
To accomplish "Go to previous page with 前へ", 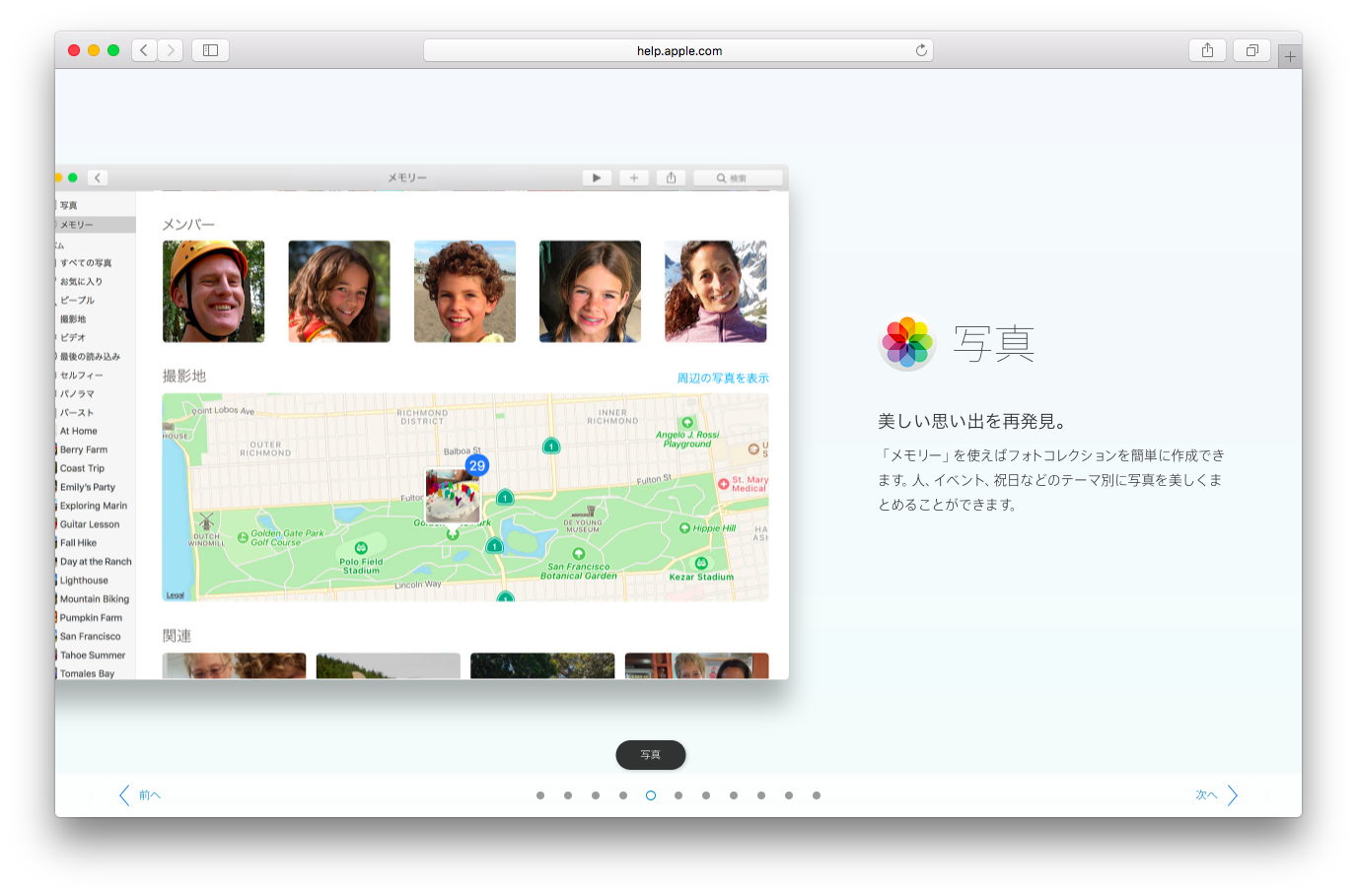I will click(x=140, y=795).
